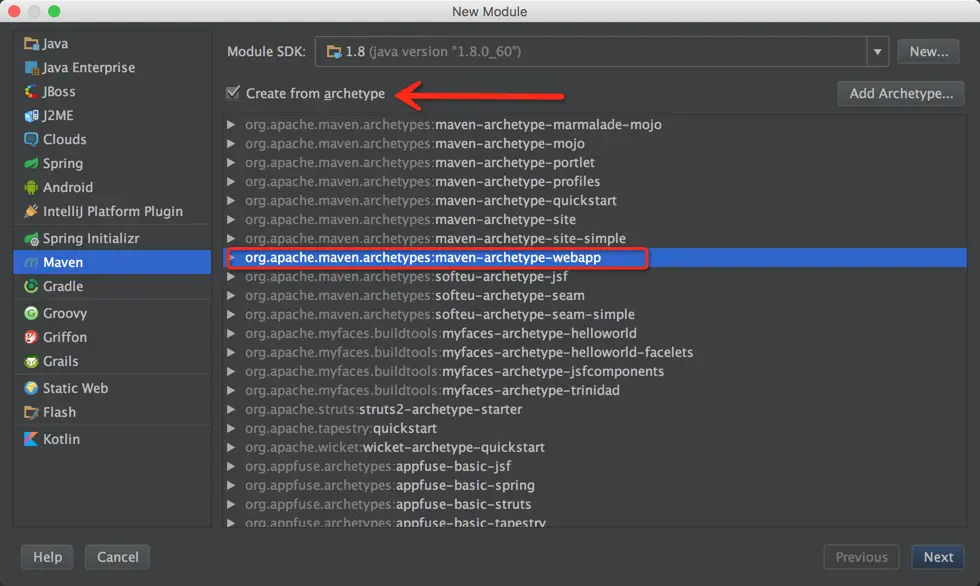980x586 pixels.
Task: Uncheck Create from archetype checkbox
Action: (x=233, y=93)
